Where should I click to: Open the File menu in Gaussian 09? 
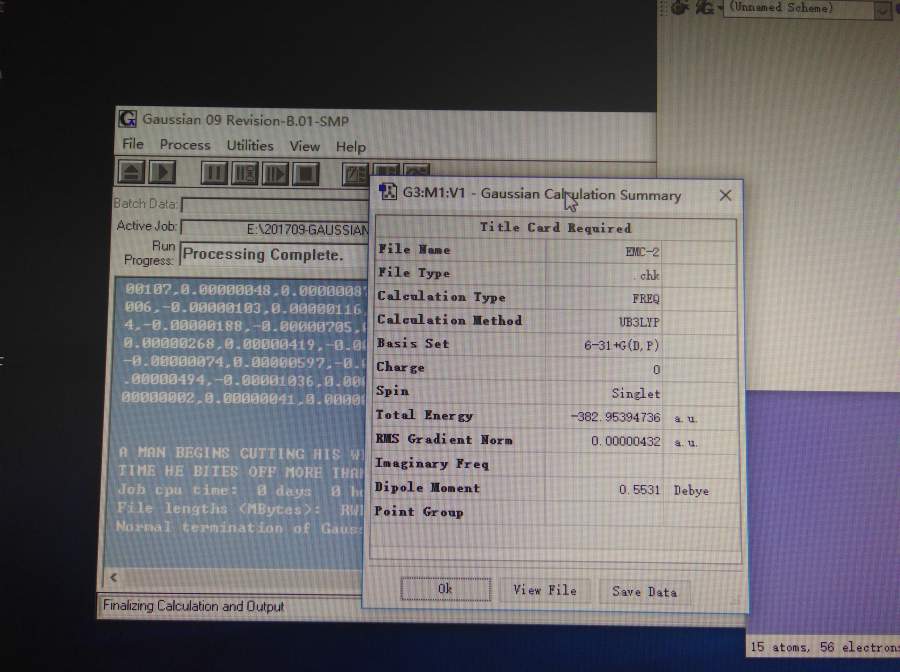tap(133, 144)
